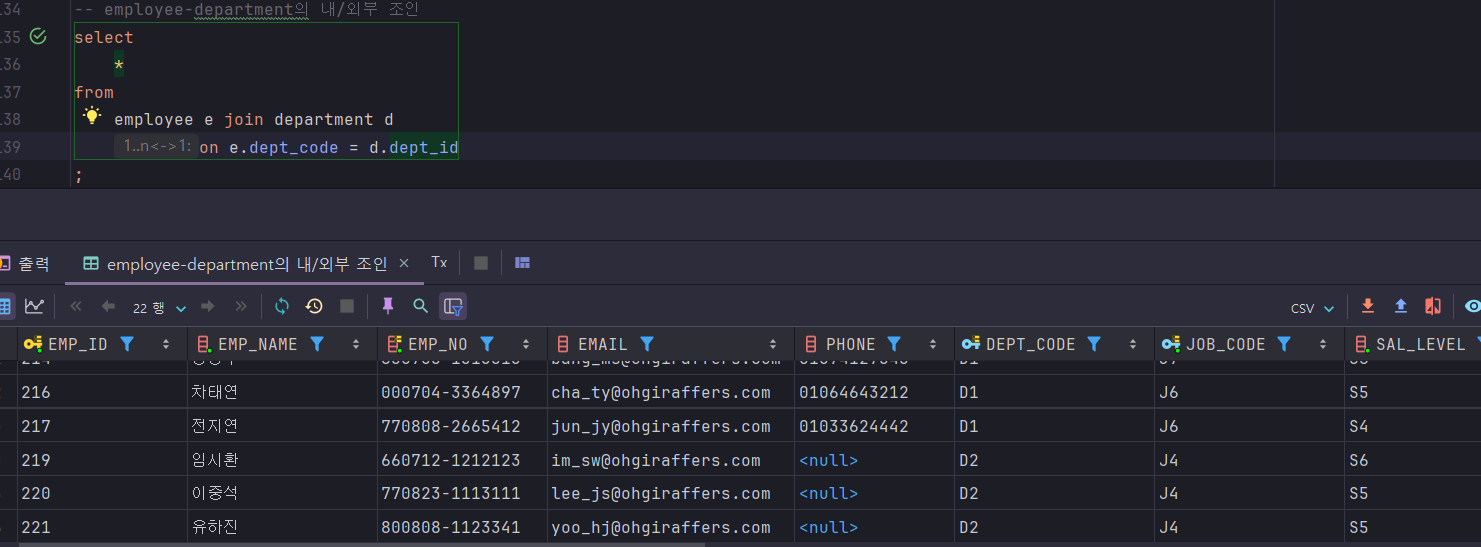Click the yellow lightbulb intention icon
This screenshot has width=1481, height=547.
tap(92, 116)
